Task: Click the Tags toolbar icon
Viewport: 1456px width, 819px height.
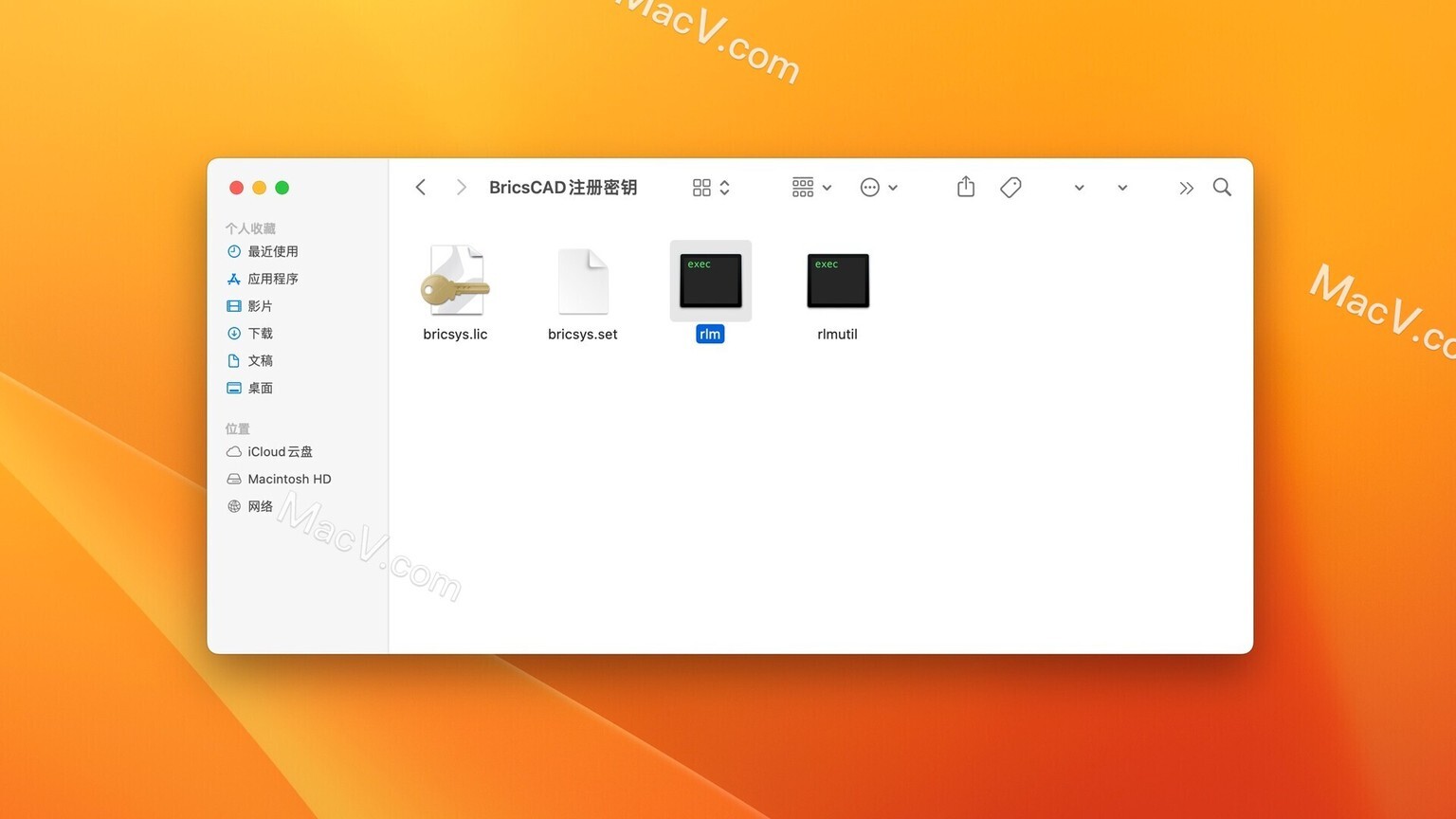Action: (x=1010, y=188)
